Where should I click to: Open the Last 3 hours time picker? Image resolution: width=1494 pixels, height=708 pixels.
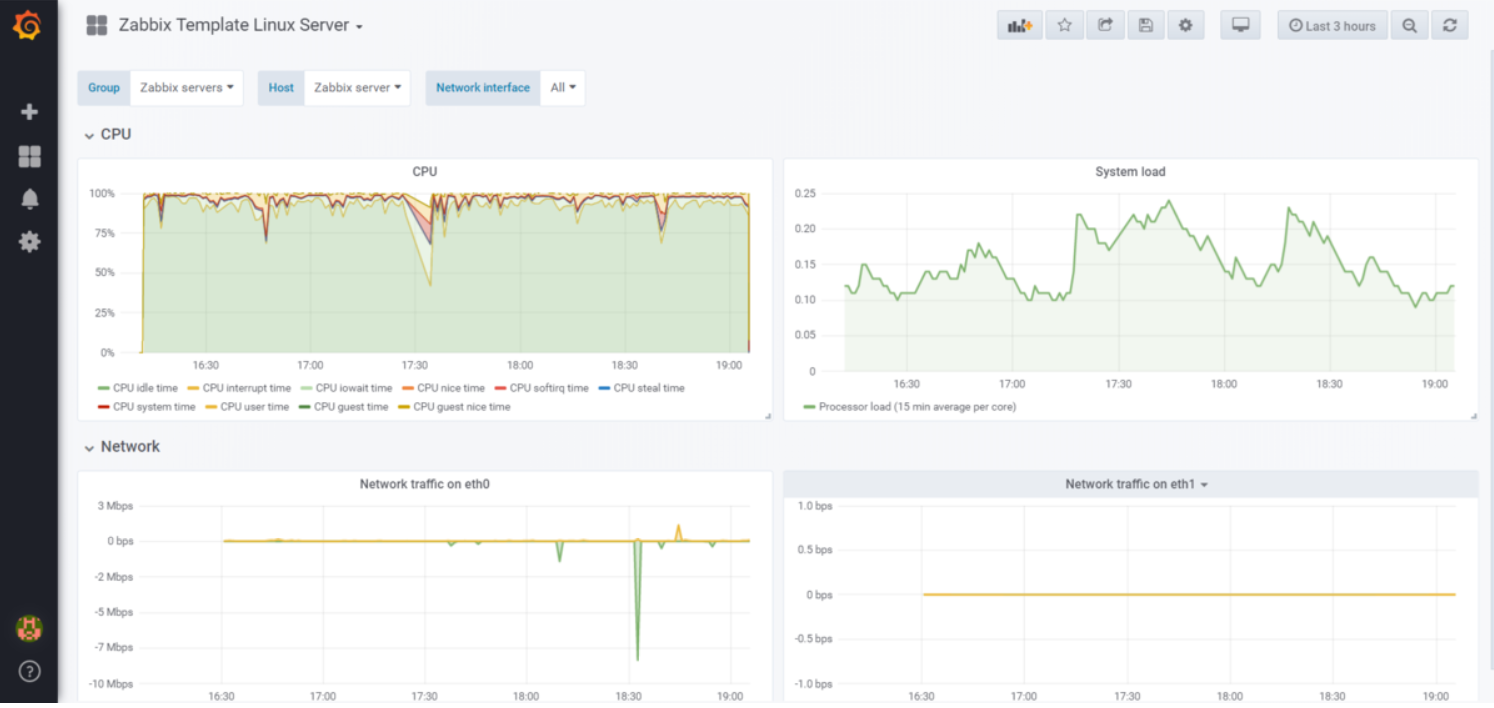(x=1332, y=26)
